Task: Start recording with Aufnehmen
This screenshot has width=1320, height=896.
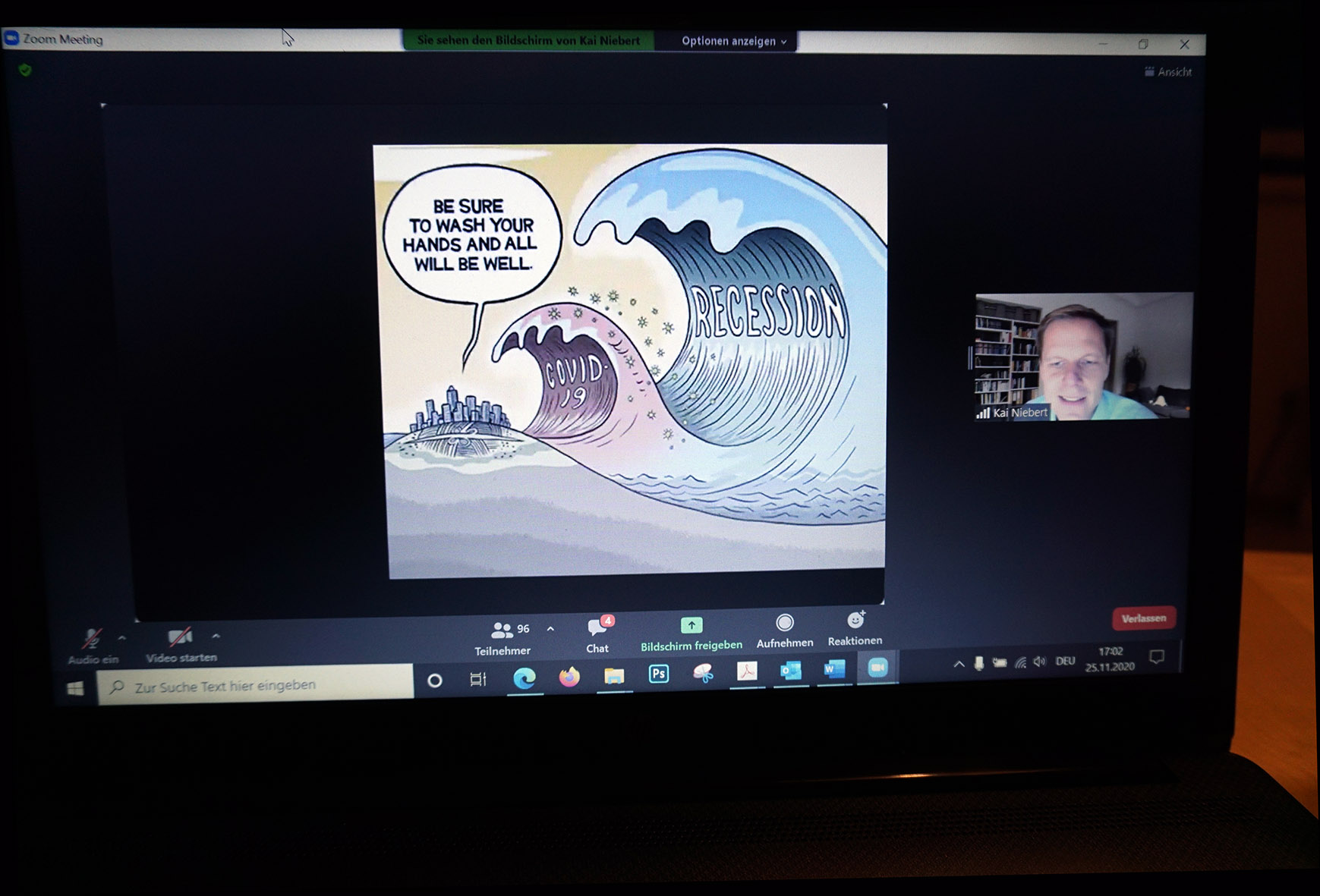Action: coord(785,632)
